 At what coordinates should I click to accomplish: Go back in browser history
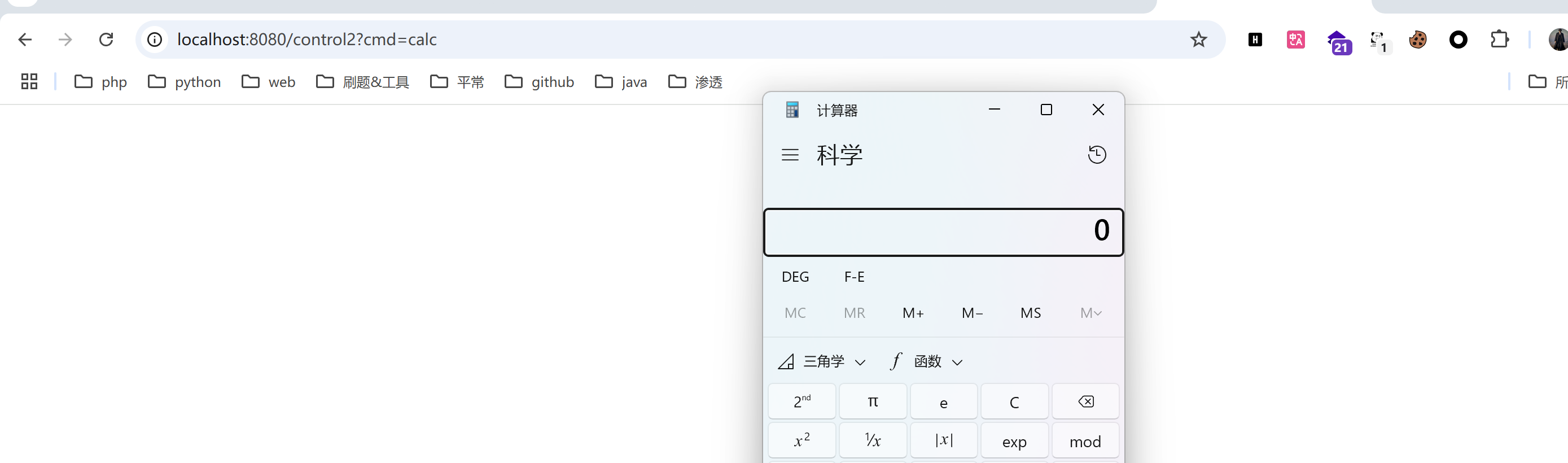click(x=25, y=40)
